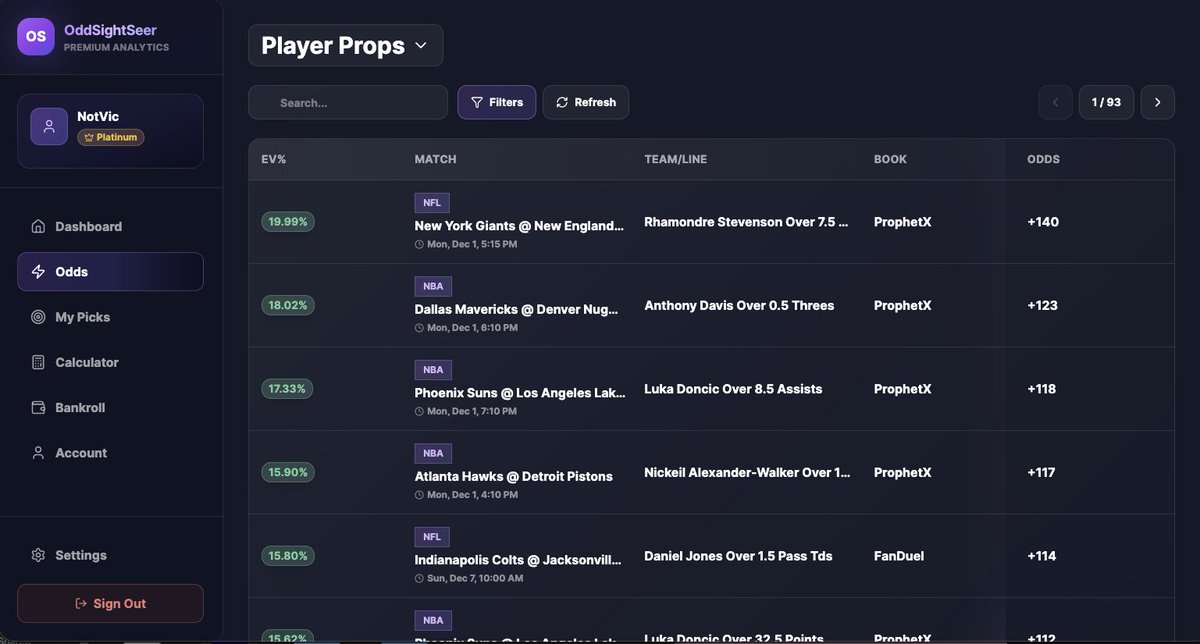
Task: Click the Platinum crown badge
Action: (x=111, y=137)
